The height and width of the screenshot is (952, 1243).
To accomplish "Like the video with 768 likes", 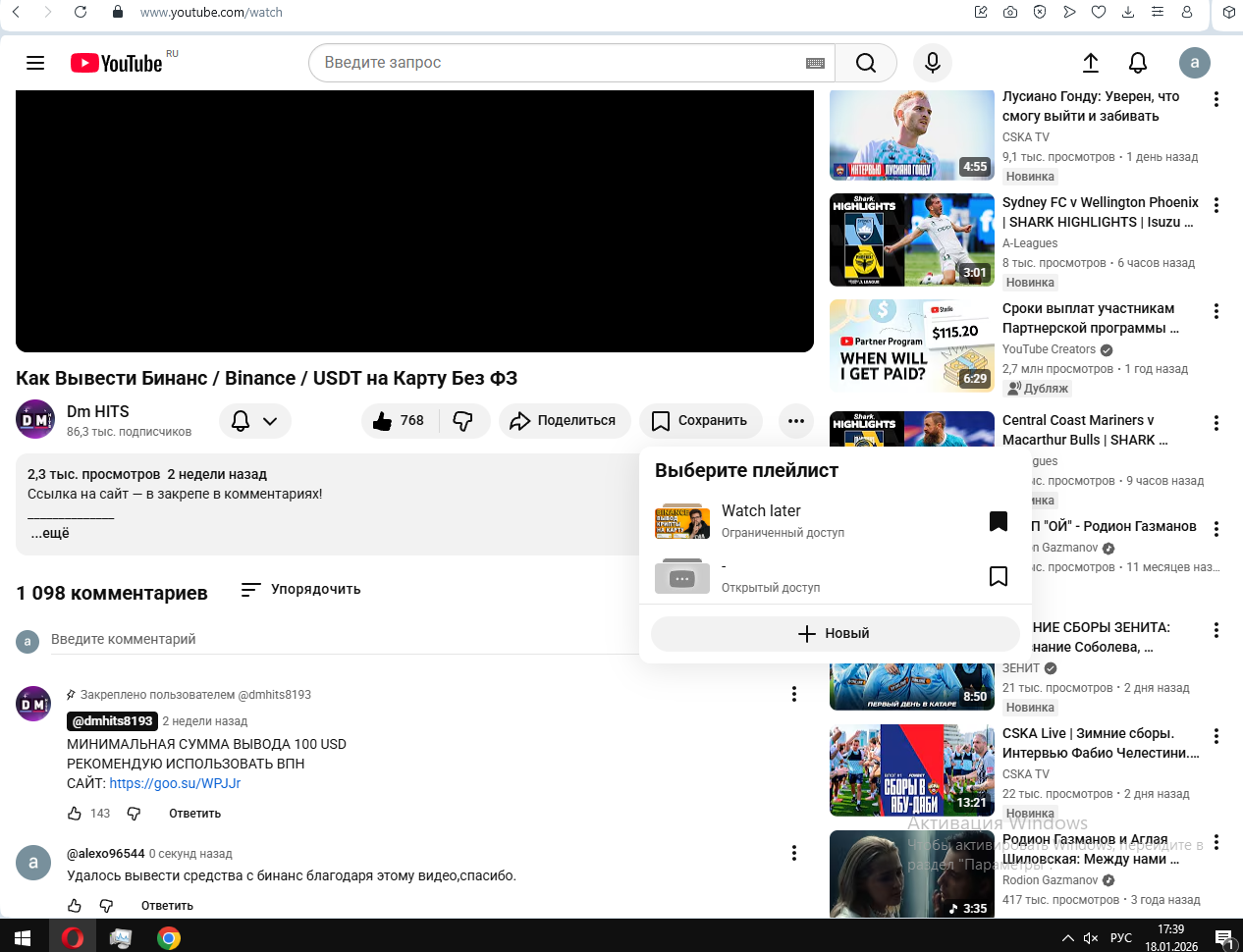I will [398, 421].
